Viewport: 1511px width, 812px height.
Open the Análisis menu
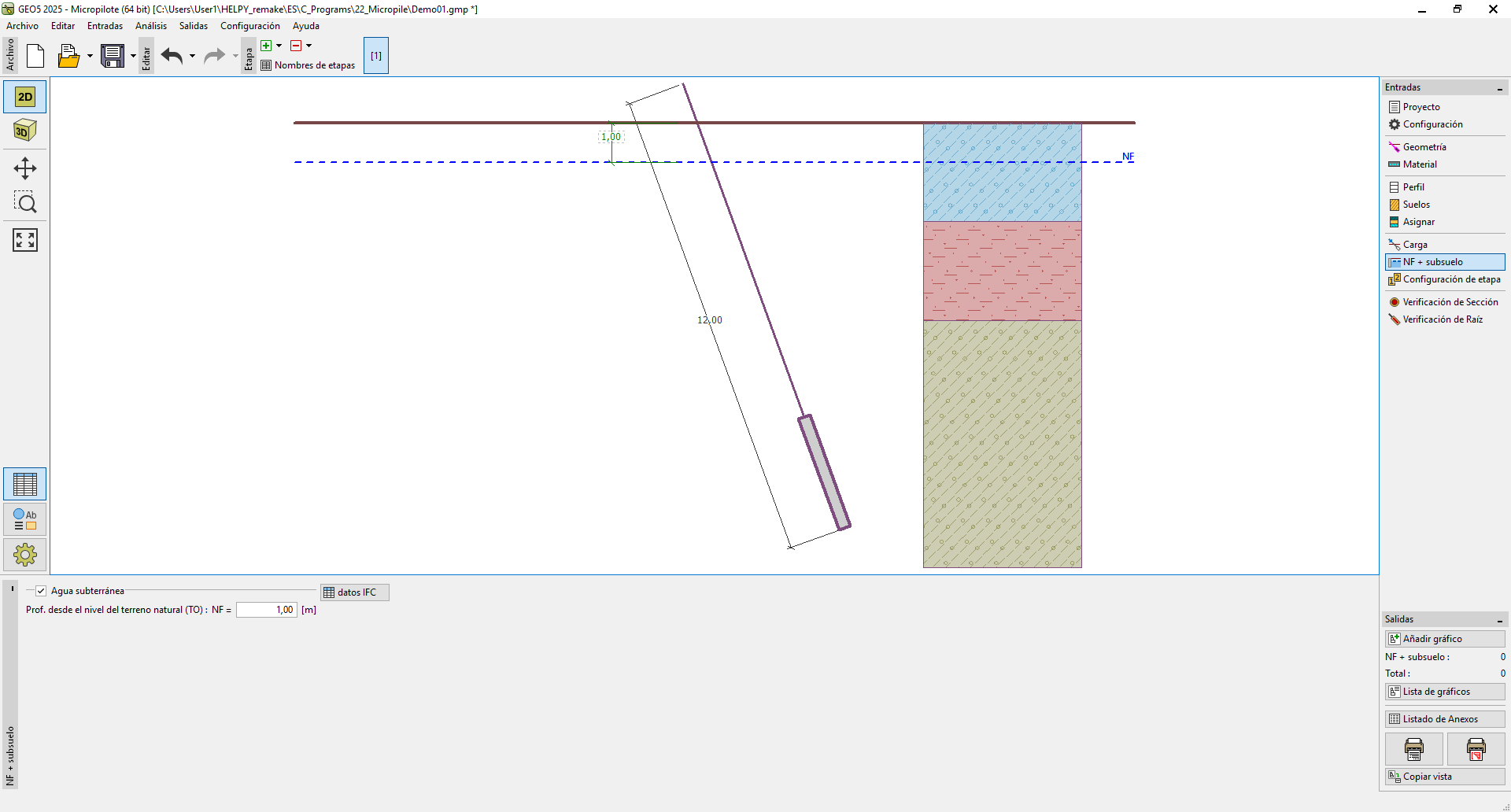pyautogui.click(x=150, y=26)
